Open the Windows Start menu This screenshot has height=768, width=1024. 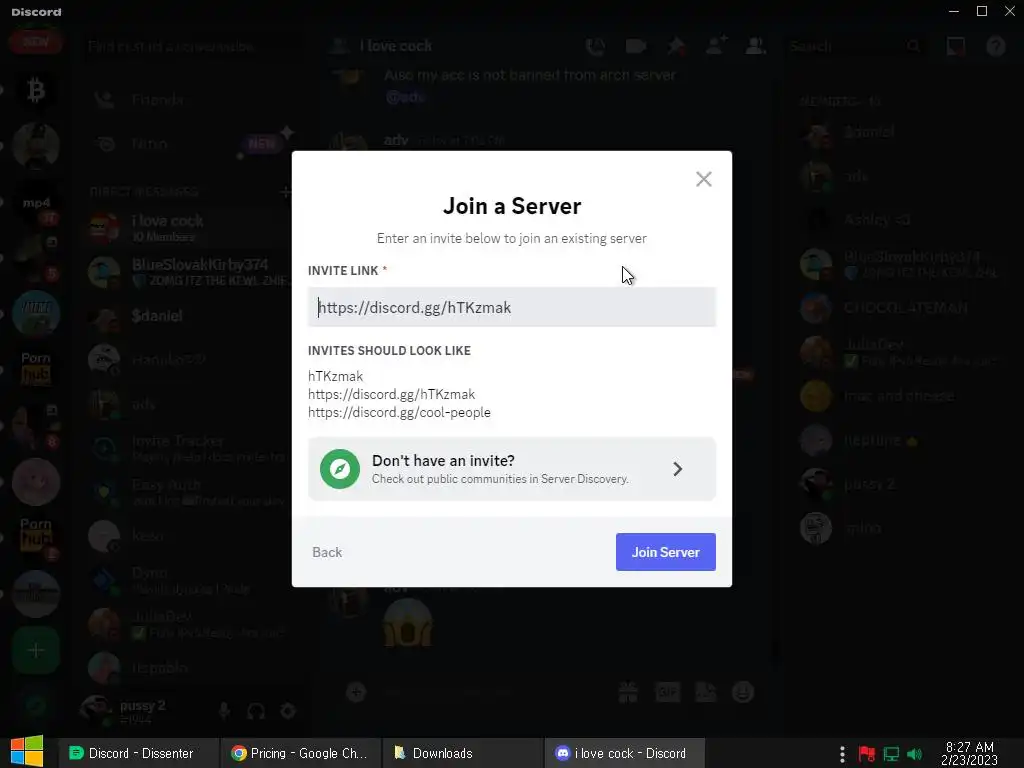coord(27,752)
